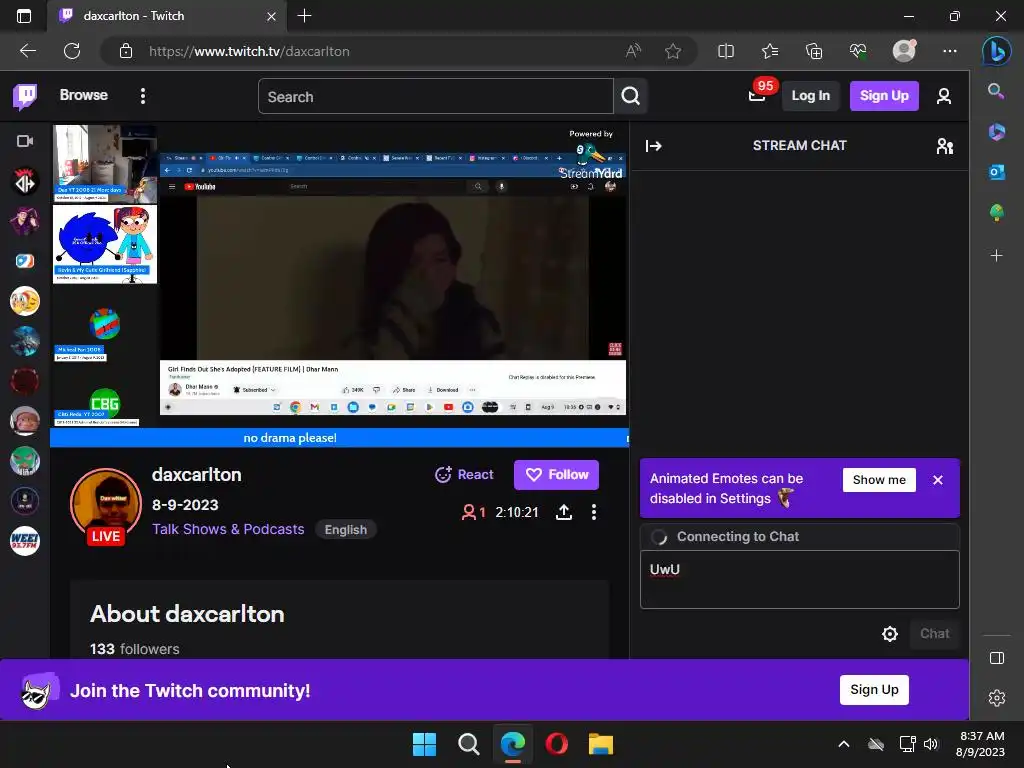Click the Edge sidebar search icon
Screen dimensions: 1024x768
point(996,91)
